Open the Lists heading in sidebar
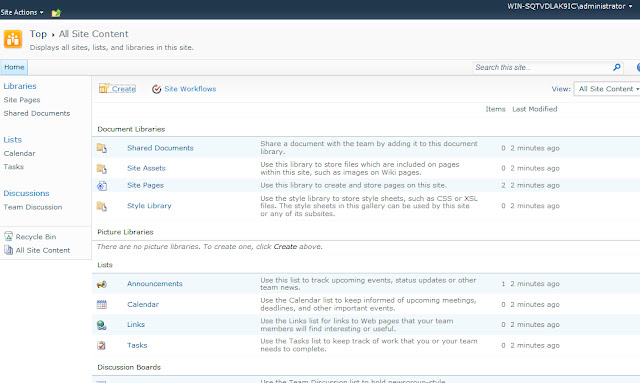This screenshot has width=640, height=383. click(x=13, y=140)
